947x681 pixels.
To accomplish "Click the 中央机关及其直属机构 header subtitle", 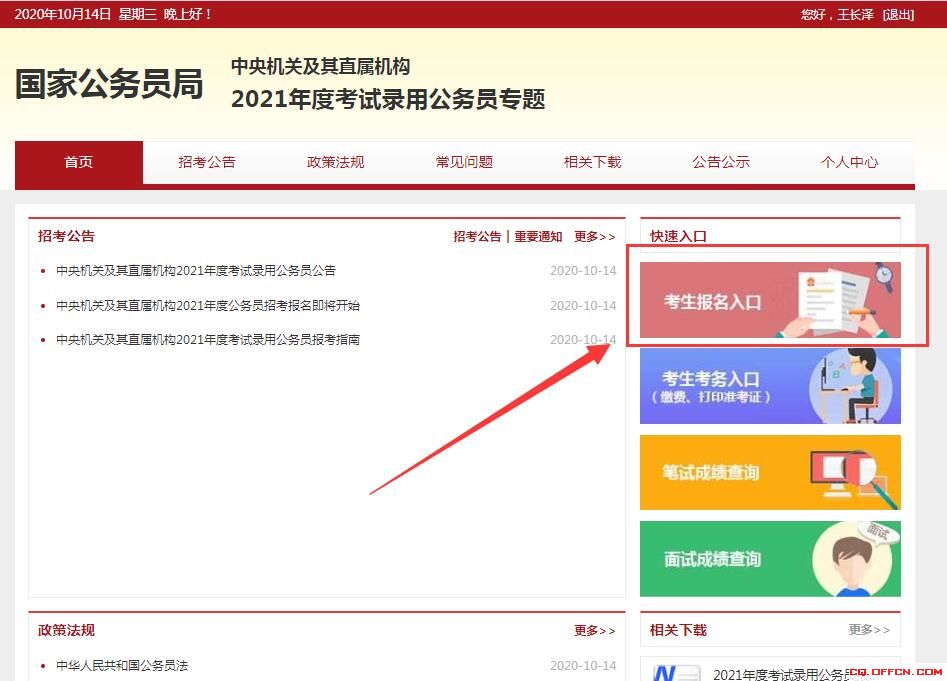I will 321,66.
